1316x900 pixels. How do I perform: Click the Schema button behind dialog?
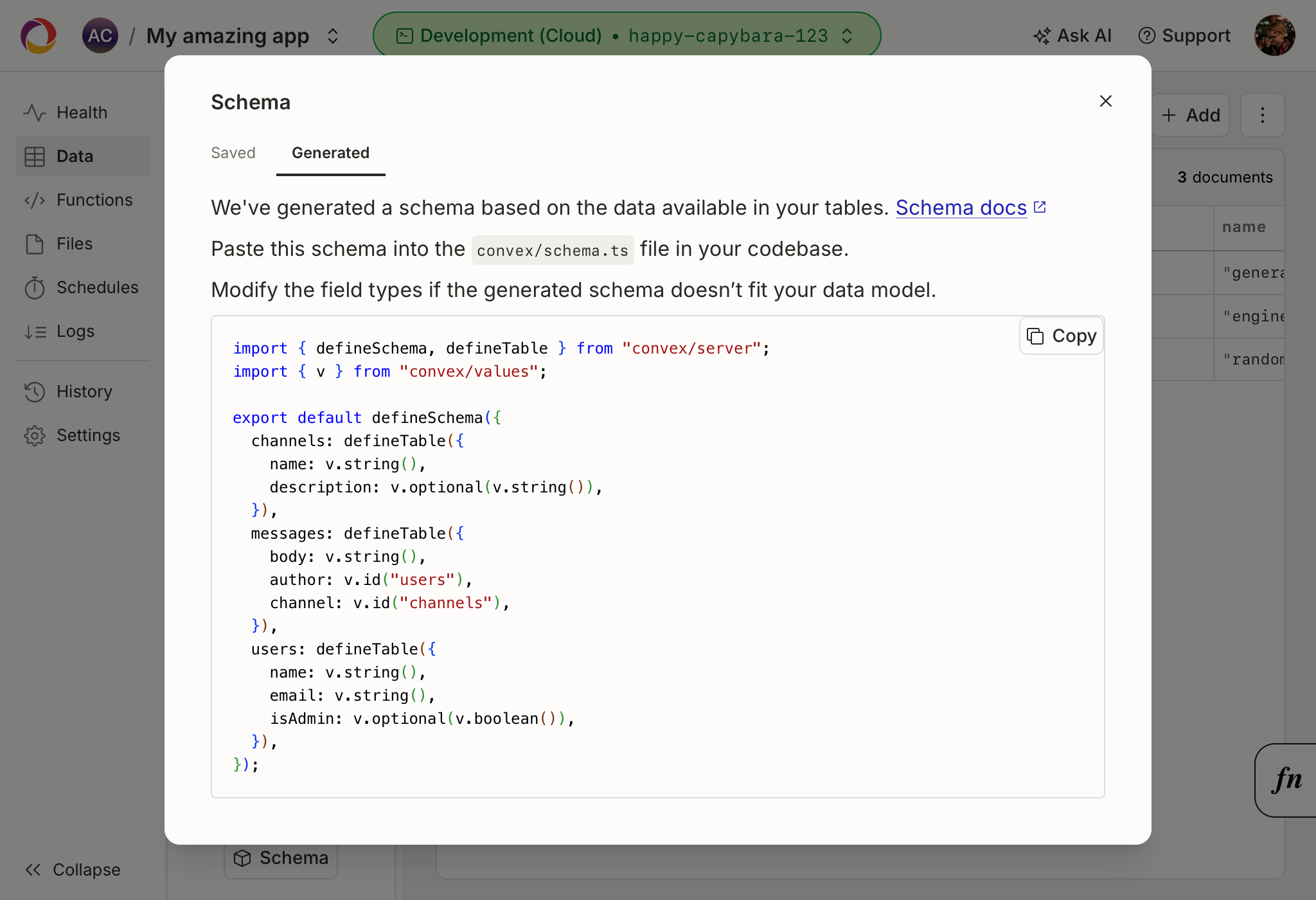[x=281, y=859]
